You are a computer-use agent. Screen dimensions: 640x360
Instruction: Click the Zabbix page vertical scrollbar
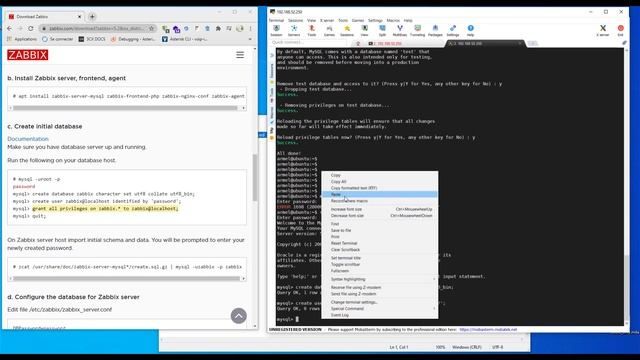coord(255,178)
